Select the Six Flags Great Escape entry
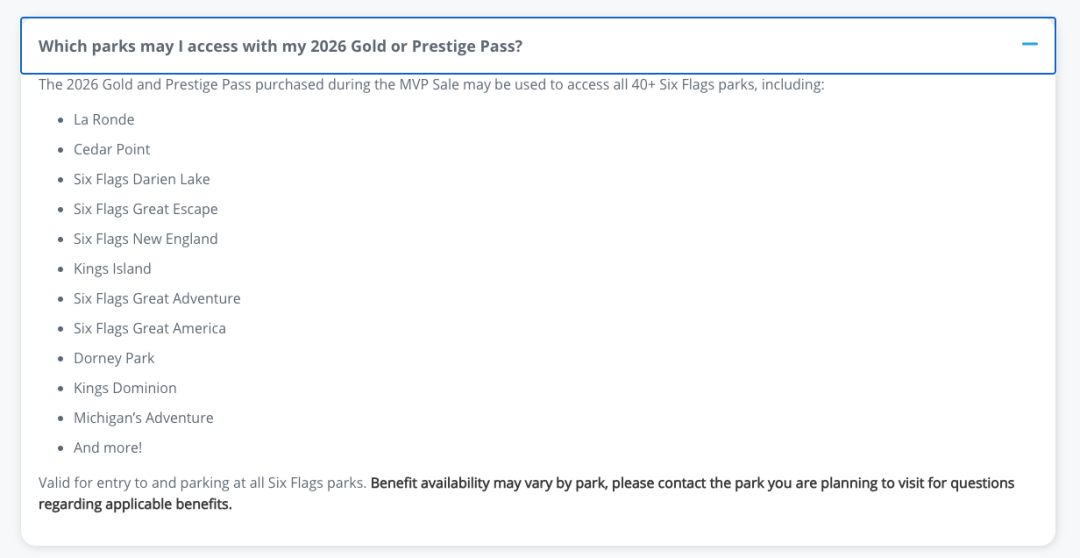Screen dimensions: 1080x558 (x=145, y=209)
